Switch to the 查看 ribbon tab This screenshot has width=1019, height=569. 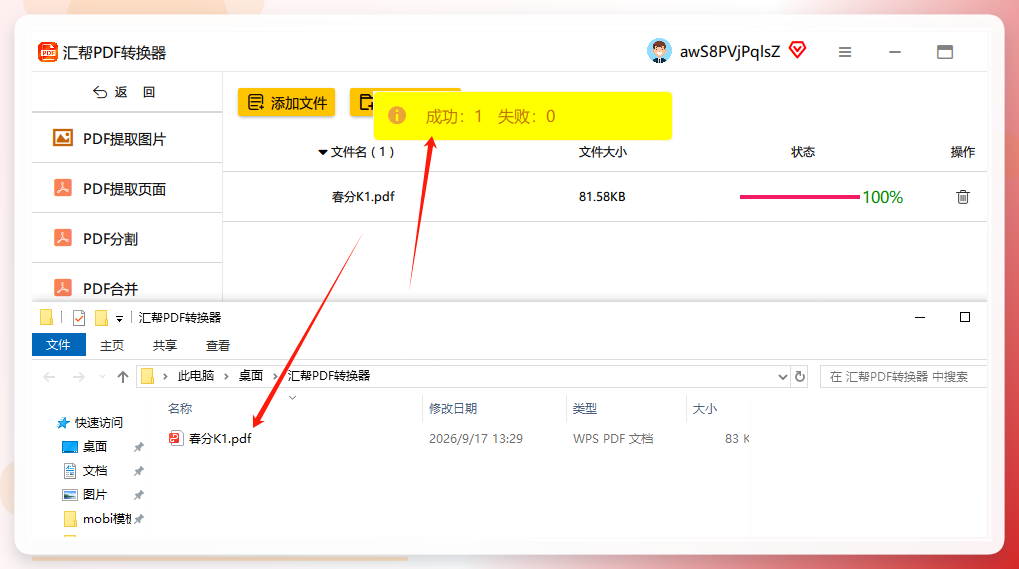coord(218,346)
